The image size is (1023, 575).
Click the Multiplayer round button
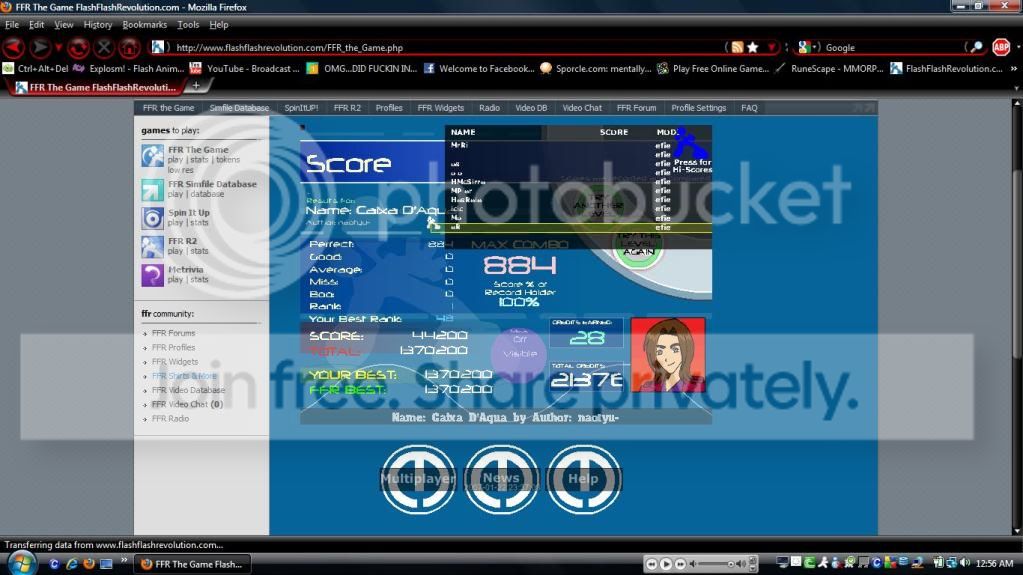click(x=417, y=479)
